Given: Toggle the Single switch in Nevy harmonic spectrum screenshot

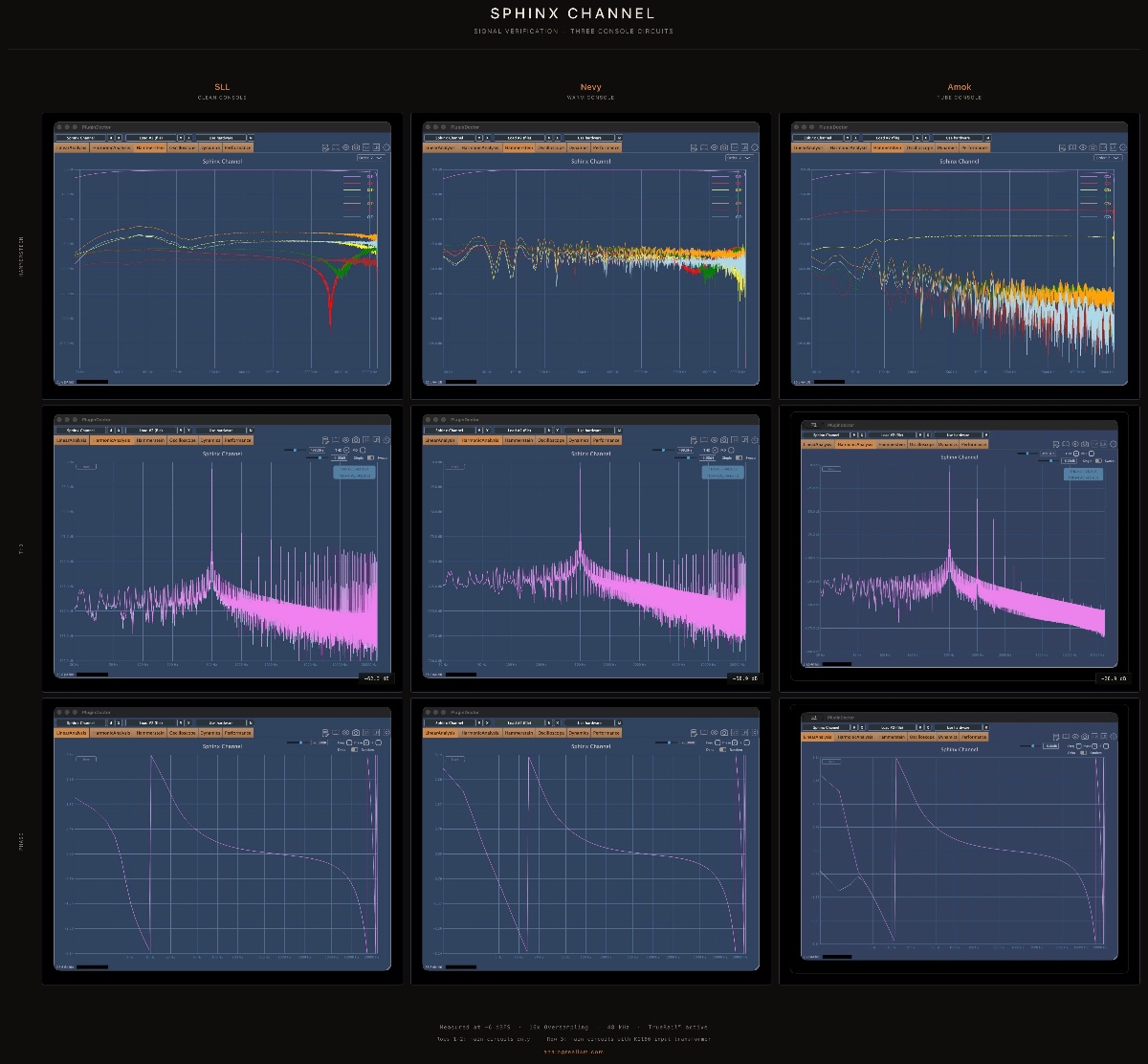Looking at the screenshot, I should coord(740,457).
